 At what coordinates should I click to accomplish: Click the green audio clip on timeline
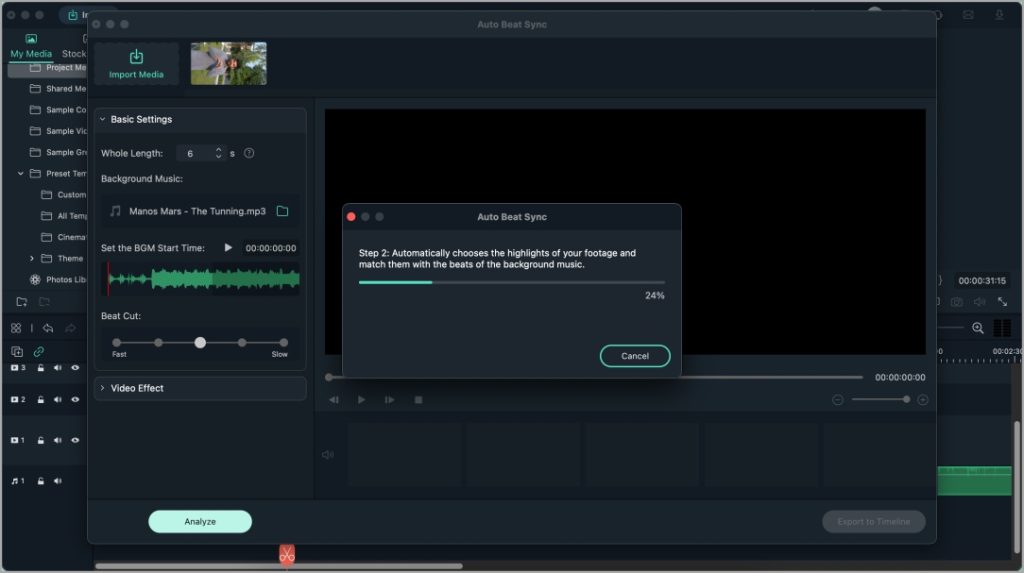[974, 480]
